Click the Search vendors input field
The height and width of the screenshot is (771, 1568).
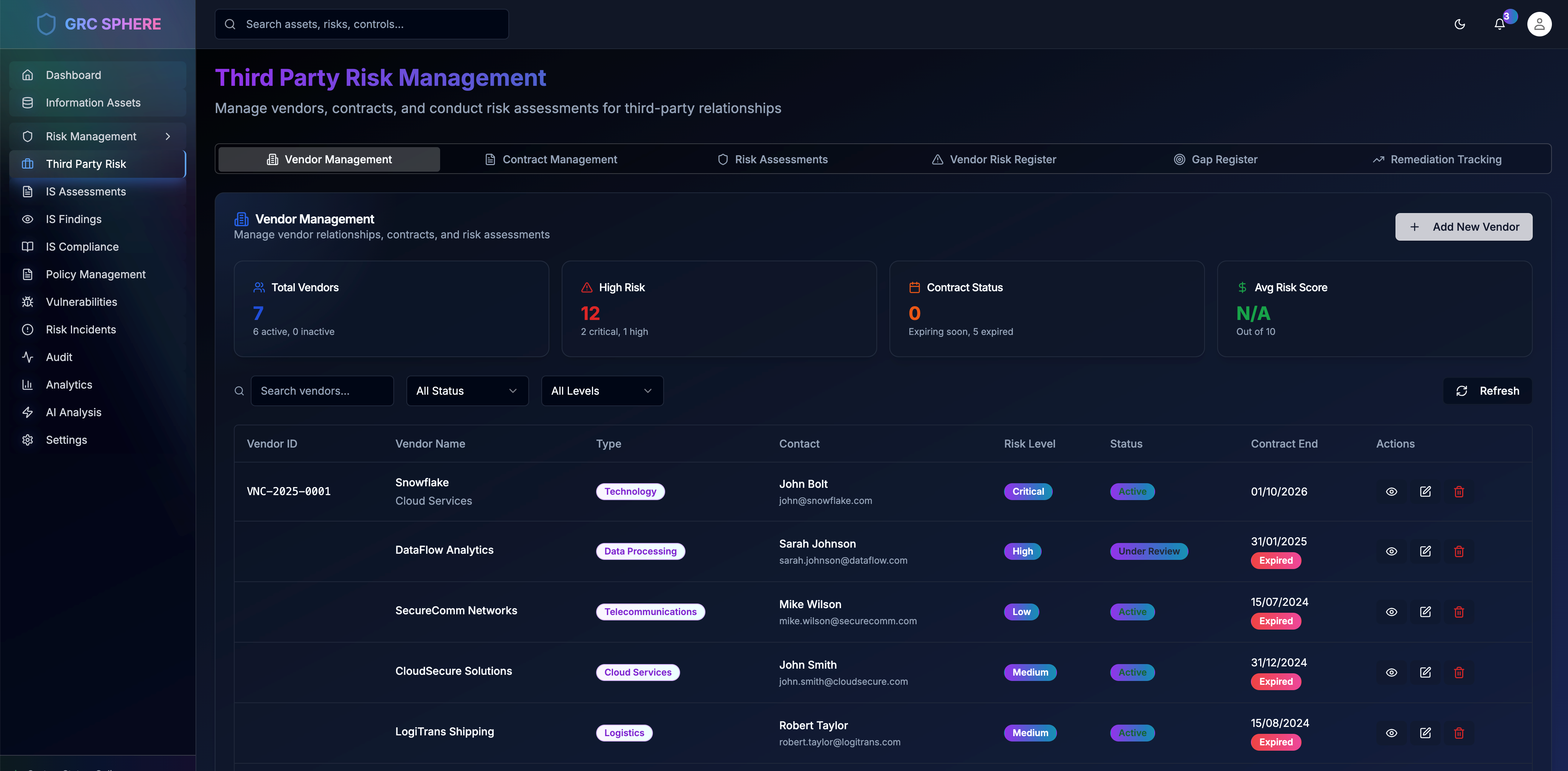click(x=322, y=390)
